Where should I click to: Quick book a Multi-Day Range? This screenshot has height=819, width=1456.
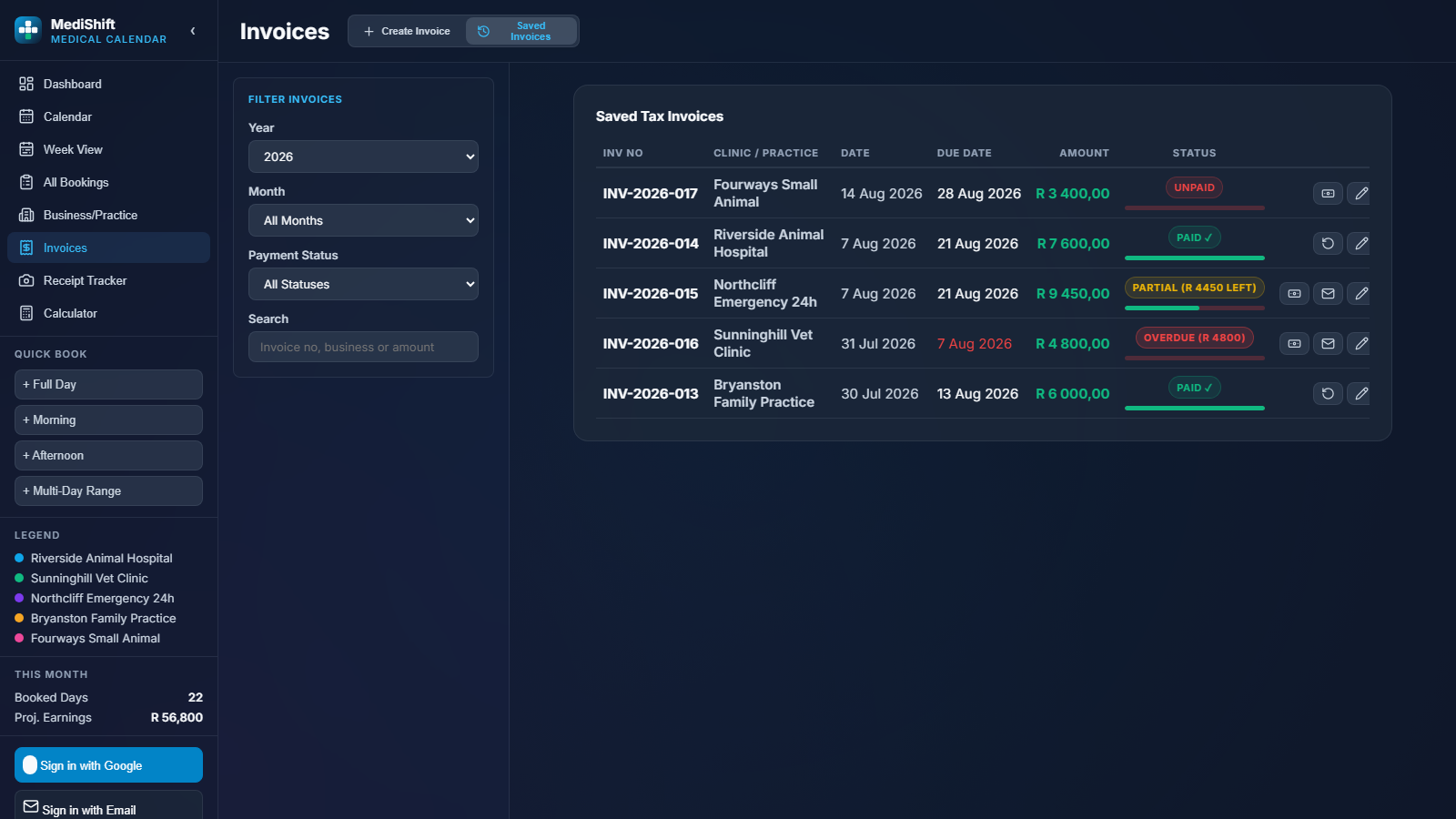(x=108, y=490)
